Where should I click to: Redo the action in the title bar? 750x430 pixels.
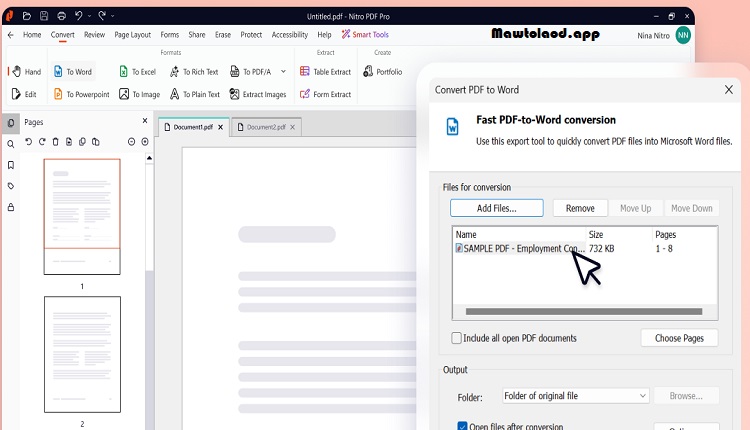tap(102, 16)
